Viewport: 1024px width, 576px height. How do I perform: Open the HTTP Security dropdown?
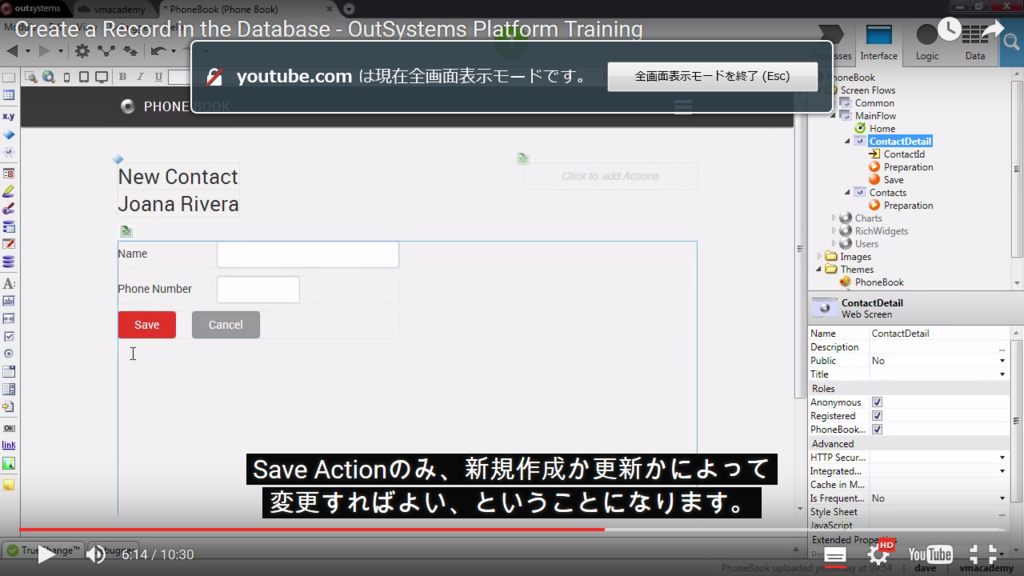pos(1002,458)
